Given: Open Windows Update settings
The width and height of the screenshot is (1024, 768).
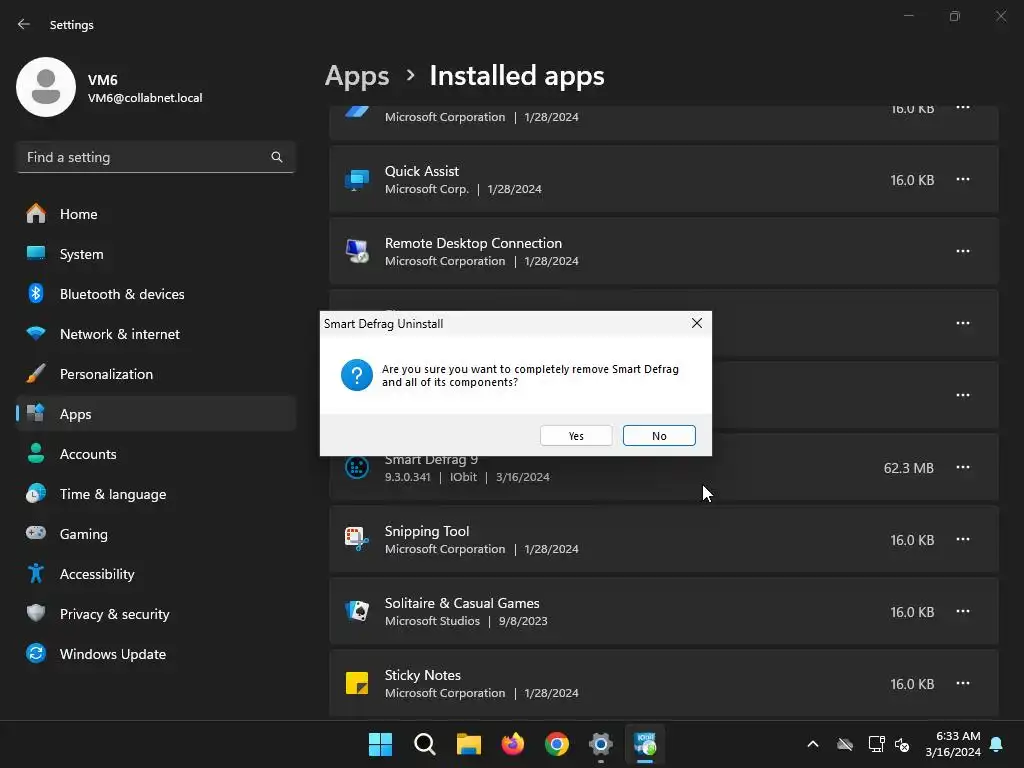Looking at the screenshot, I should coord(156,654).
